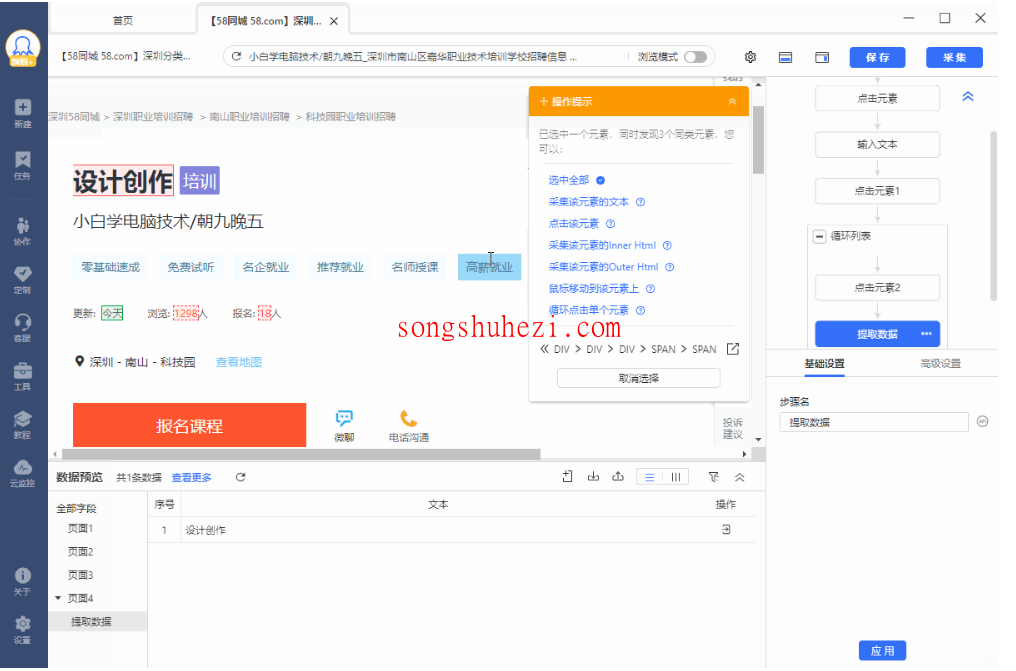The image size is (1016, 671).
Task: Click the add-field page icon in data preview toolbar
Action: [x=568, y=477]
